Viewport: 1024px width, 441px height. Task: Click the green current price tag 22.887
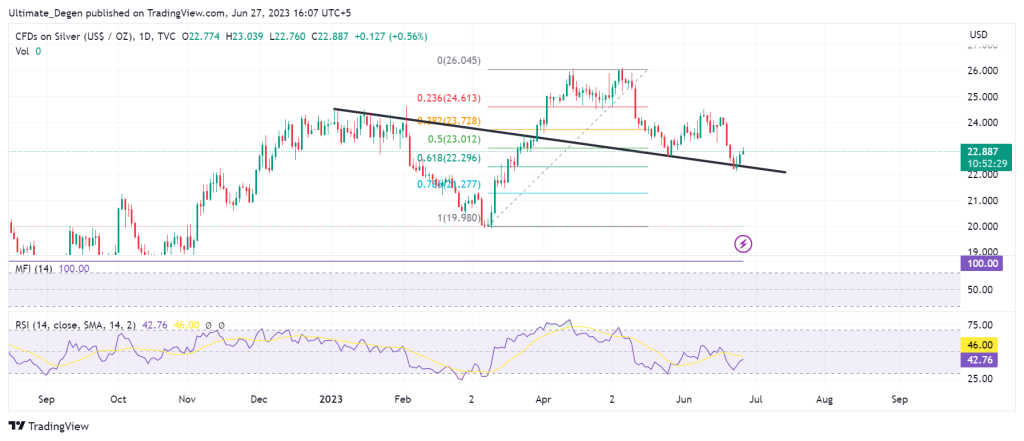click(x=985, y=156)
